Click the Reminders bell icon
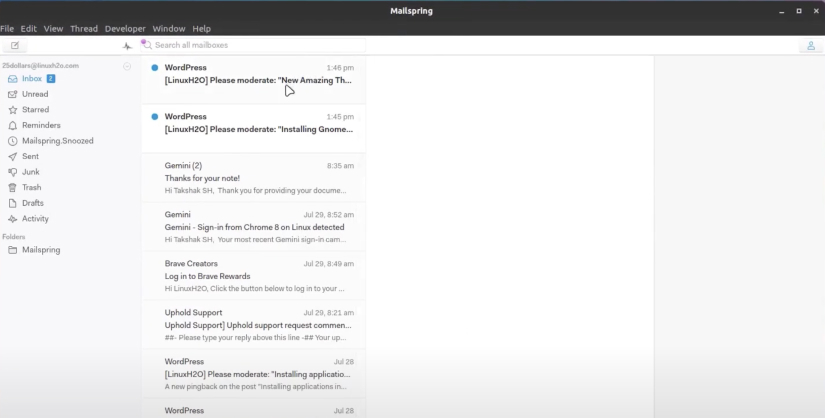Screen dimensions: 825x418 [13, 125]
